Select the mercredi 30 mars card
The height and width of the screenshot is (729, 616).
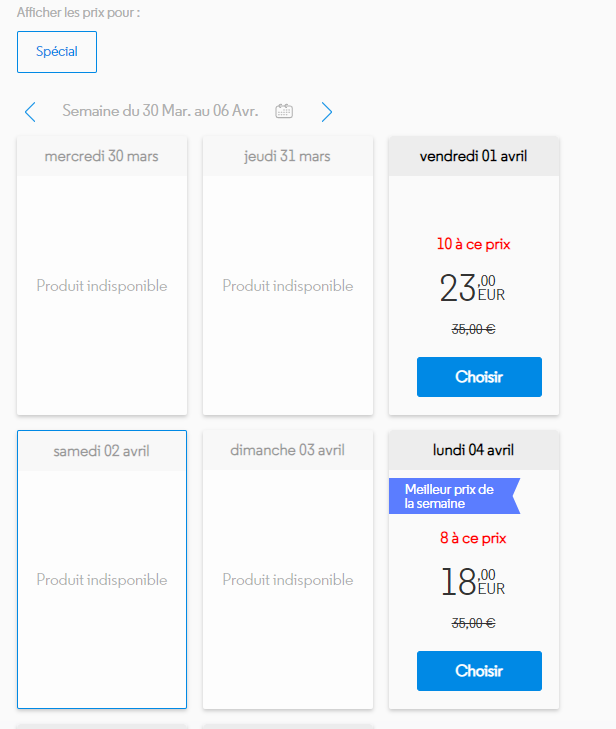(x=102, y=286)
